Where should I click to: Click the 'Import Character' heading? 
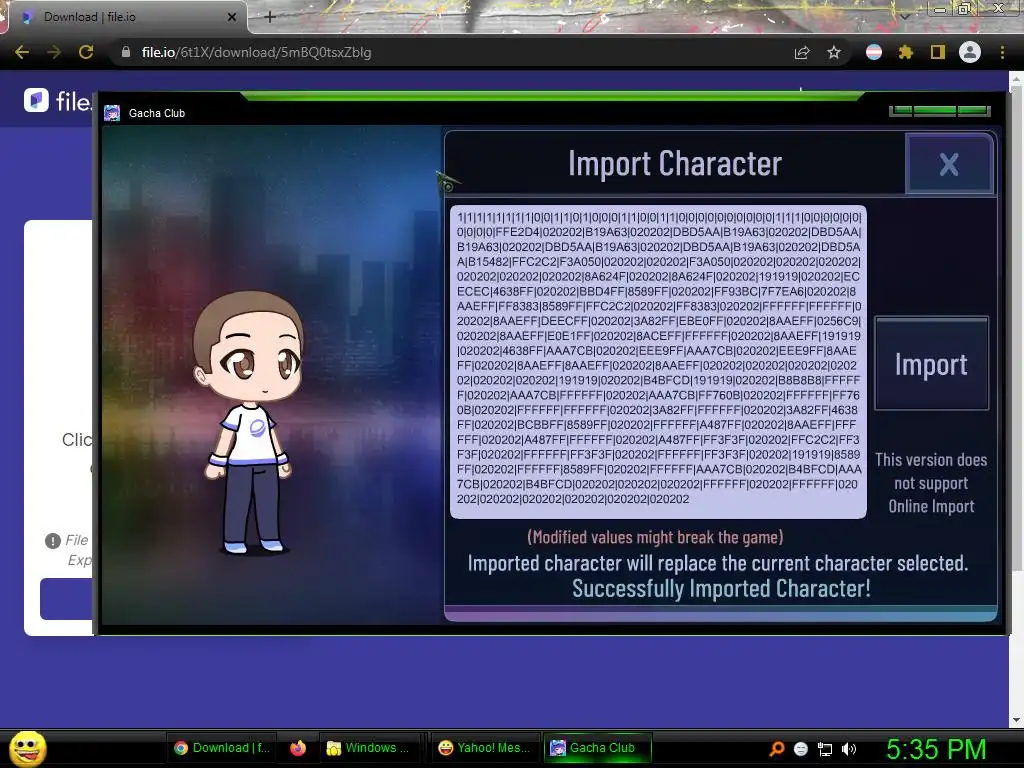[675, 163]
